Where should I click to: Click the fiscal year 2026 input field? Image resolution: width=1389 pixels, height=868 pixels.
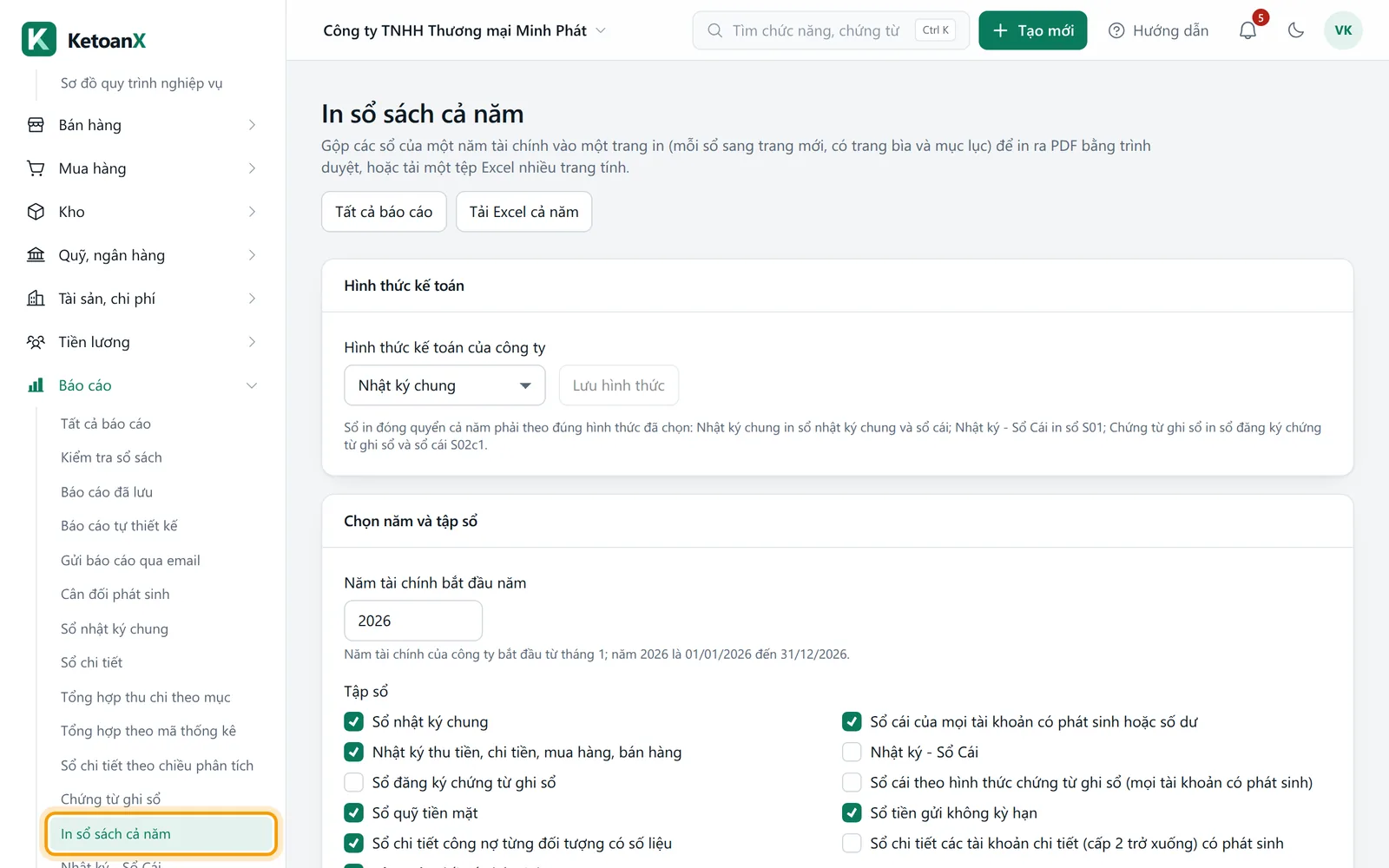coord(413,621)
